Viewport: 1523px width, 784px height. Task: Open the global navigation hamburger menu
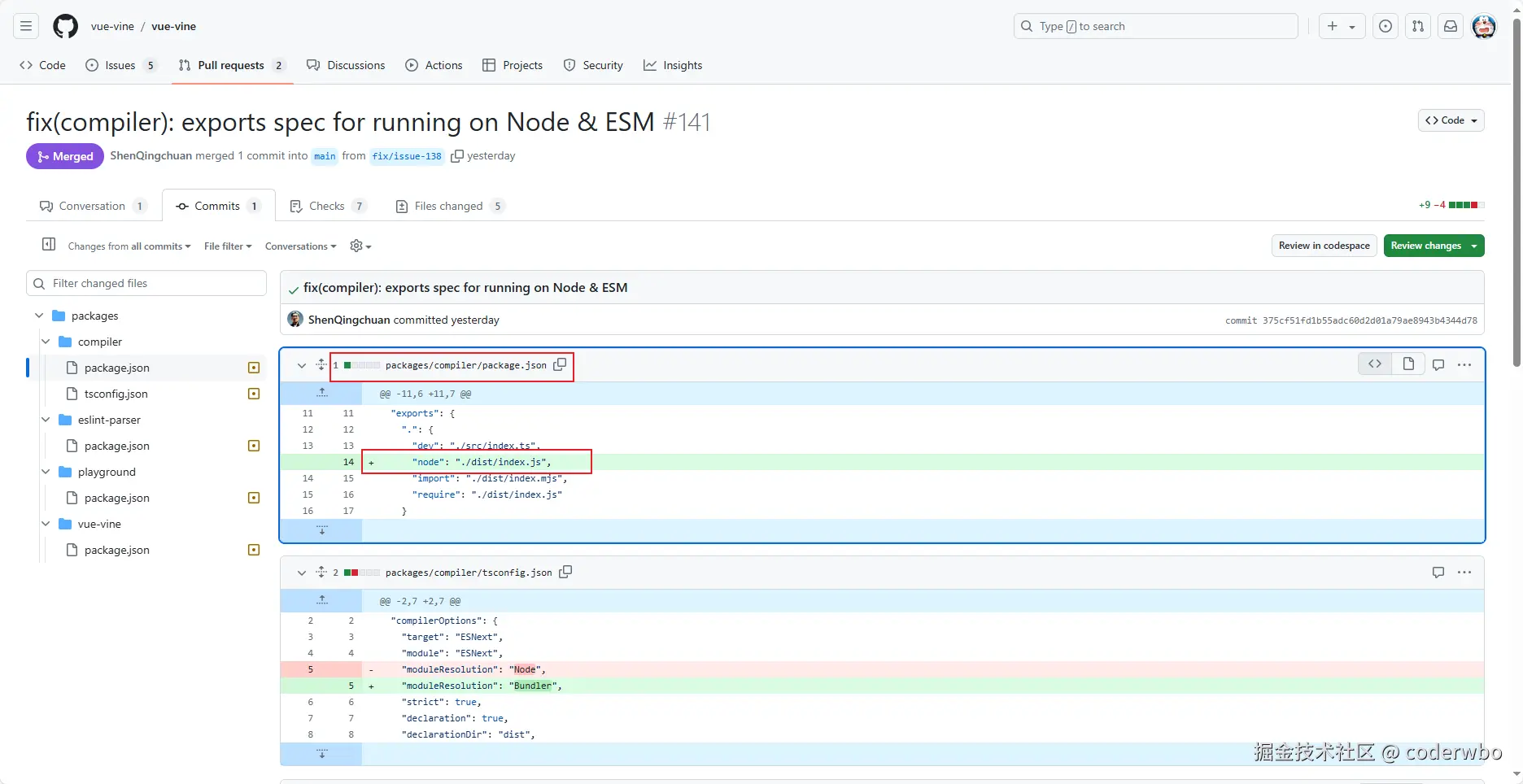(x=26, y=26)
